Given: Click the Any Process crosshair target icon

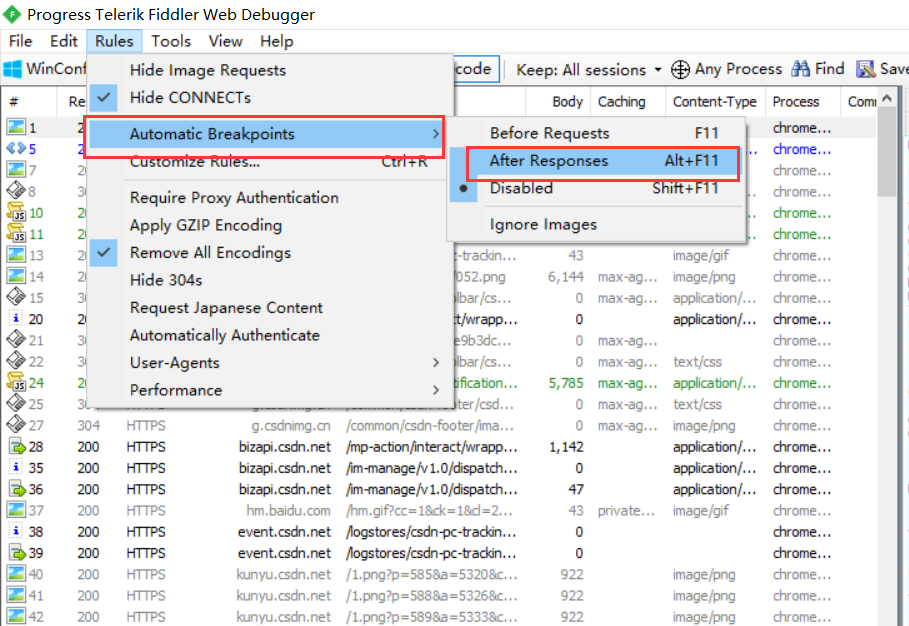Looking at the screenshot, I should tap(680, 69).
